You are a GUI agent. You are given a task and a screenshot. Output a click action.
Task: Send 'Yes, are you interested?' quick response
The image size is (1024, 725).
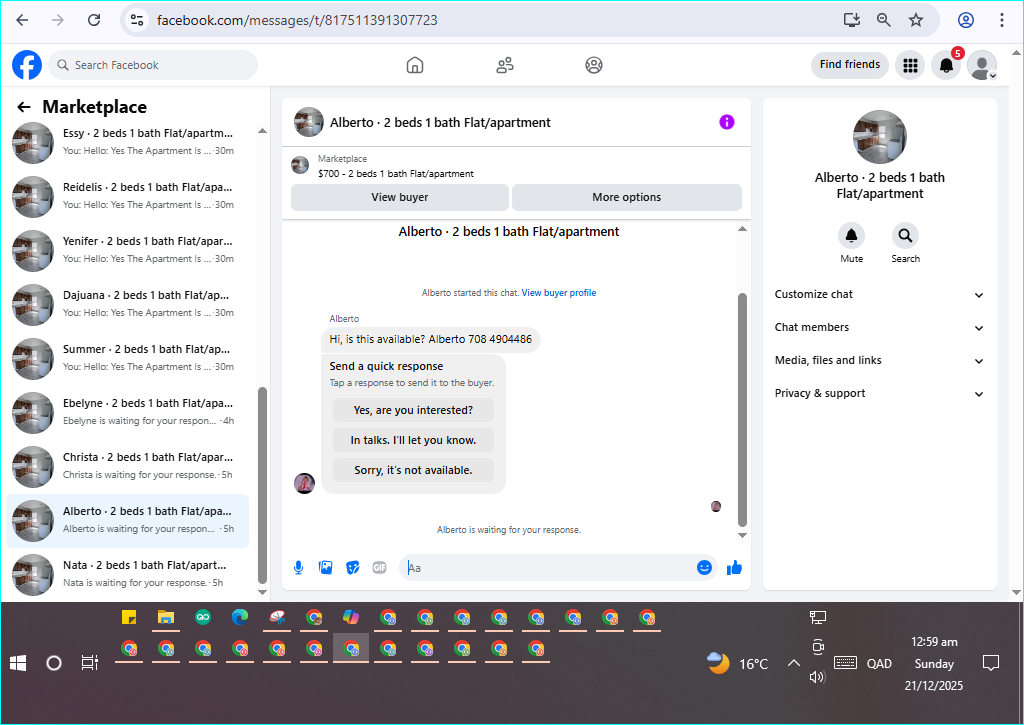pos(413,410)
